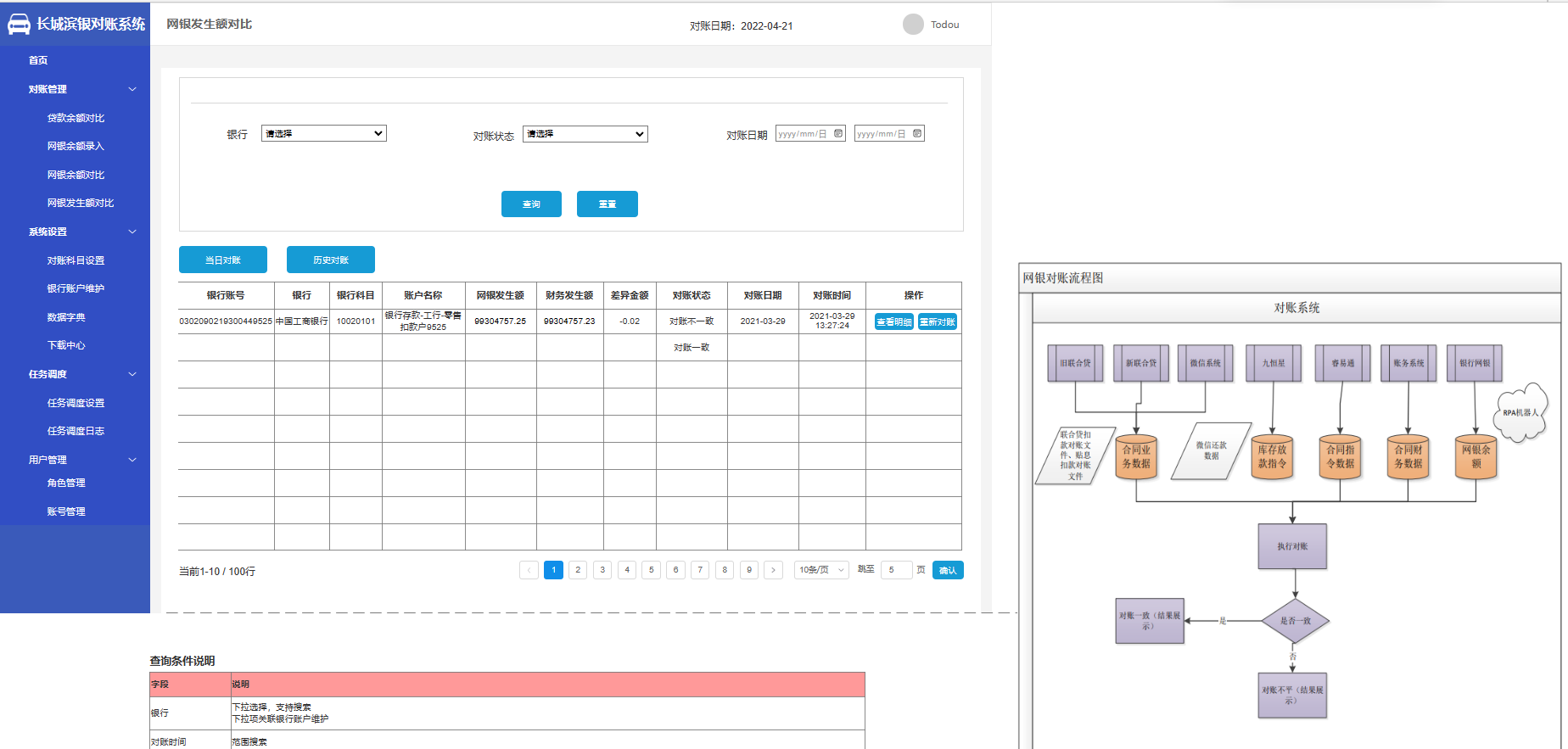This screenshot has width=1568, height=749.
Task: Switch to the 历史对账 tab
Action: pyautogui.click(x=331, y=260)
